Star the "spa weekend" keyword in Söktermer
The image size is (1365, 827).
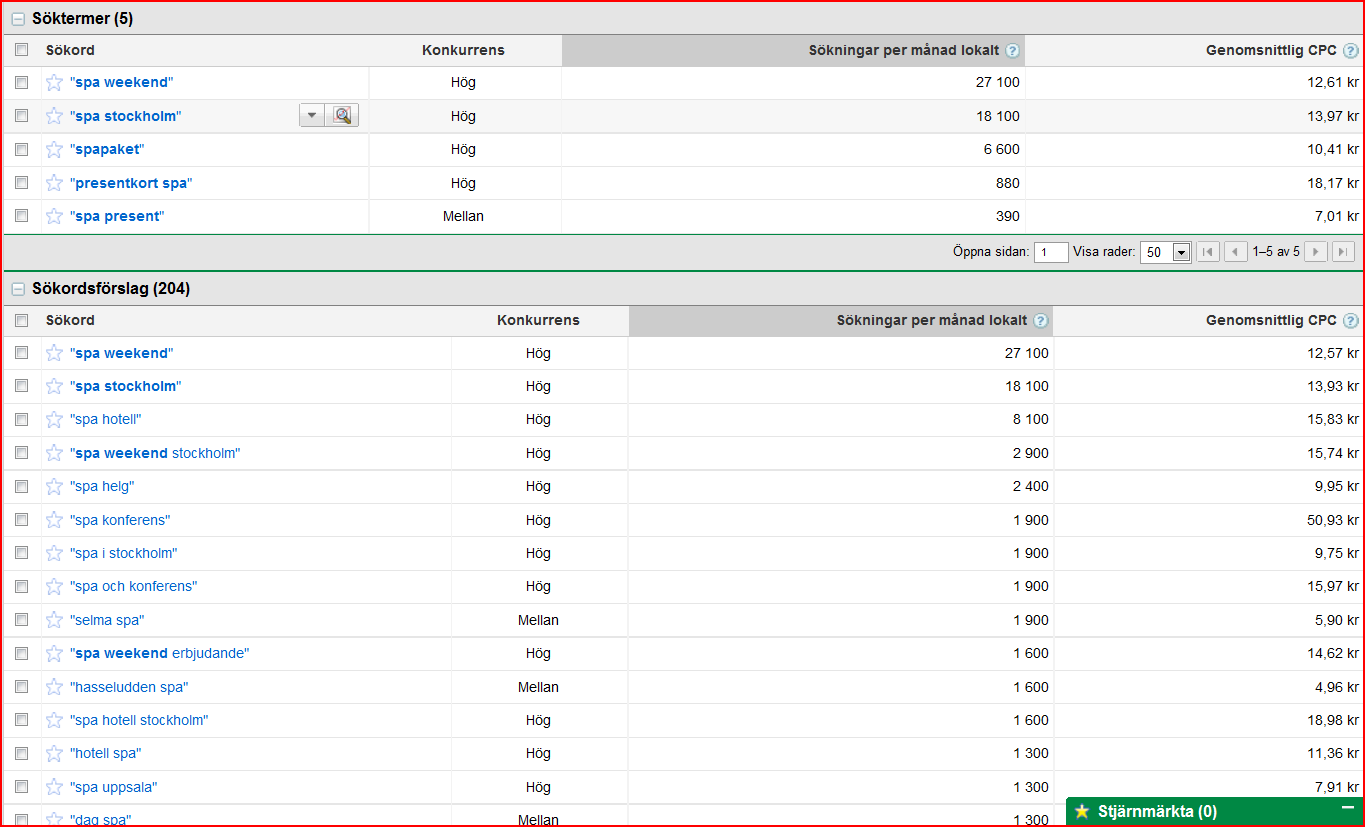[x=54, y=82]
